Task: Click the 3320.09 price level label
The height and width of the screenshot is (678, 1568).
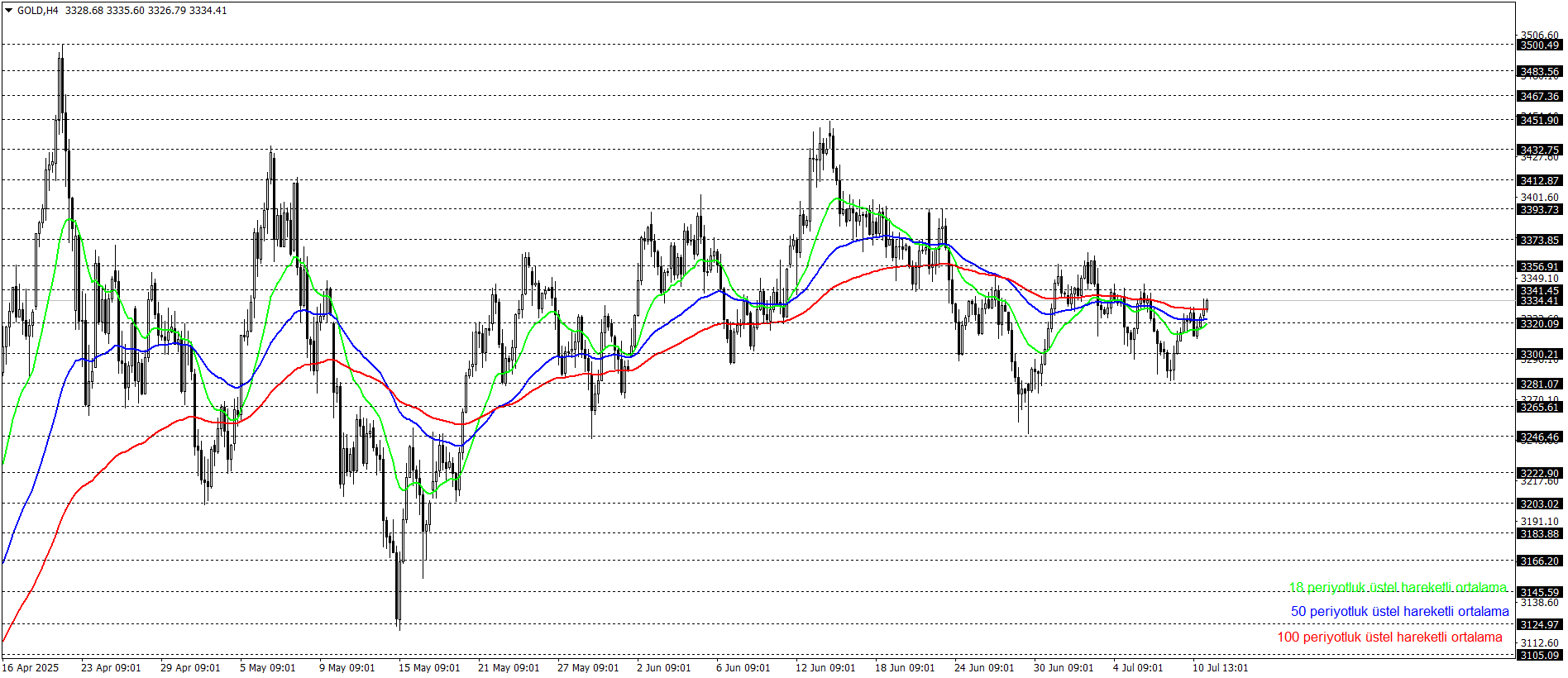Action: 1540,324
